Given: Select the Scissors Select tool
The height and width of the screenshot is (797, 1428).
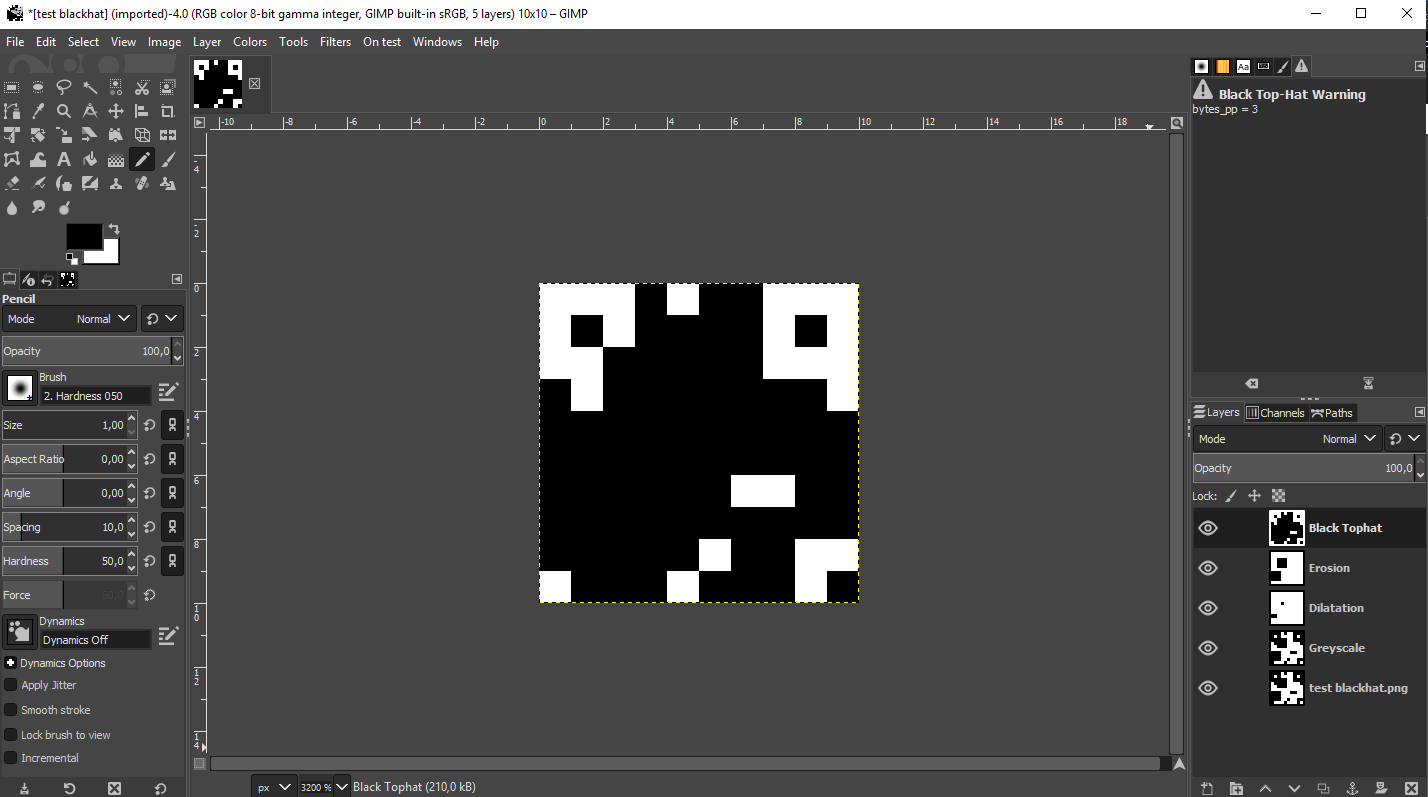Looking at the screenshot, I should coord(142,87).
